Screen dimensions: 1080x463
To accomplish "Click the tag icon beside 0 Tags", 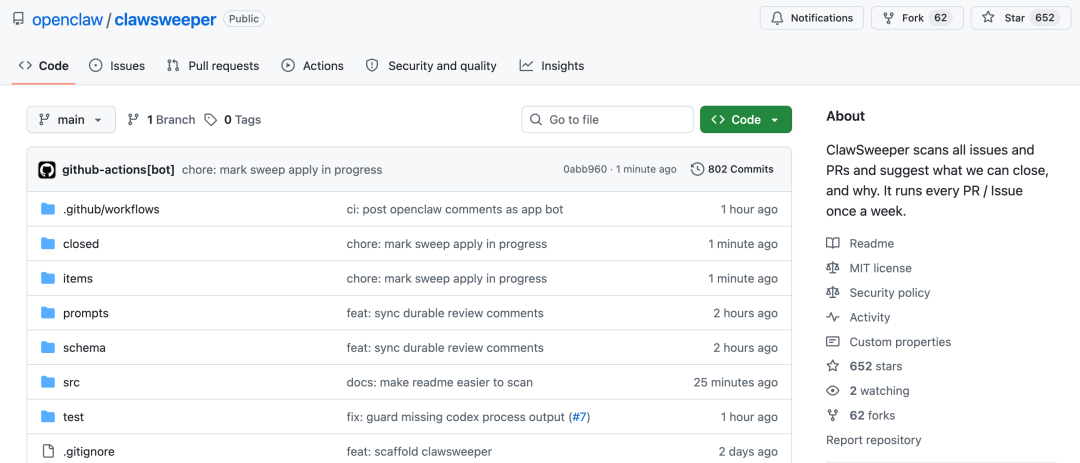I will (211, 120).
